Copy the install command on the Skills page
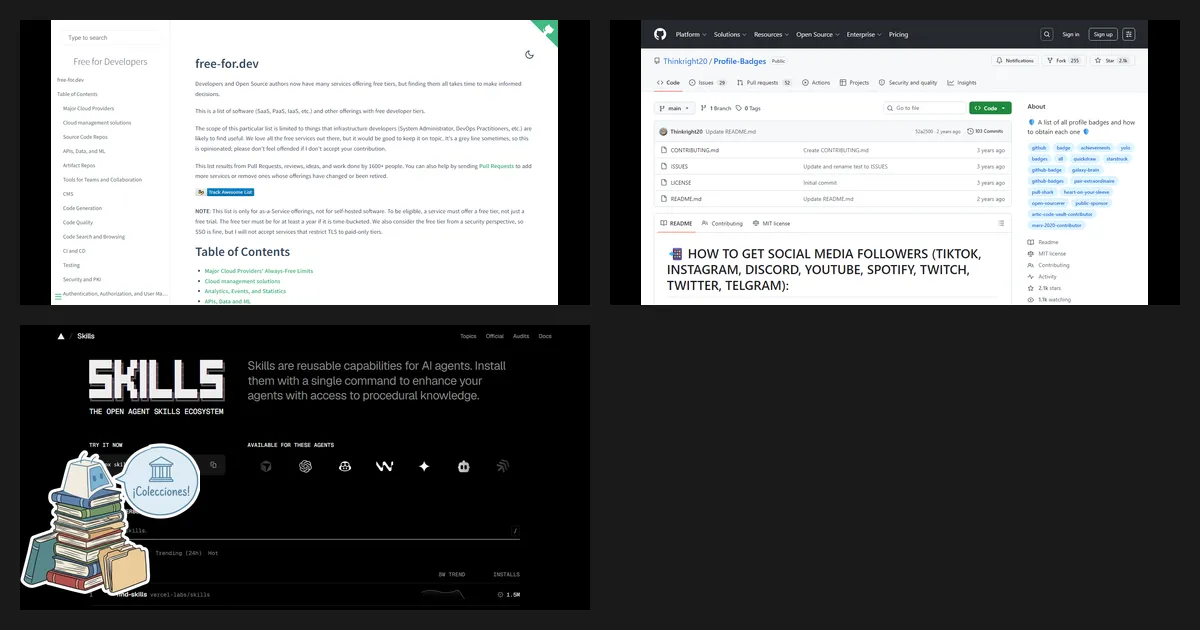The height and width of the screenshot is (630, 1200). click(x=213, y=465)
